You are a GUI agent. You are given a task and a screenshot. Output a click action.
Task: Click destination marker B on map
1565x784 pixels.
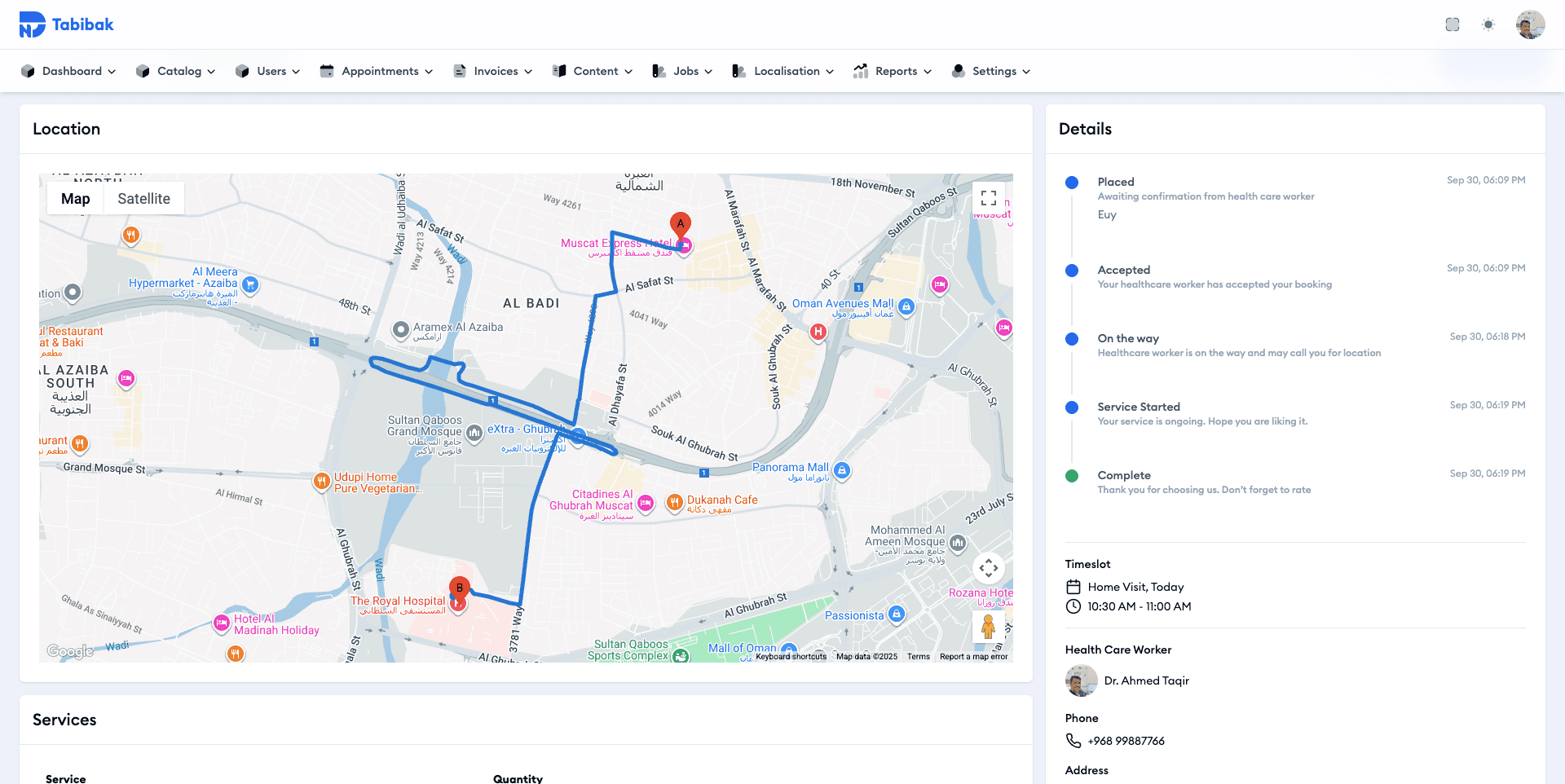tap(460, 588)
